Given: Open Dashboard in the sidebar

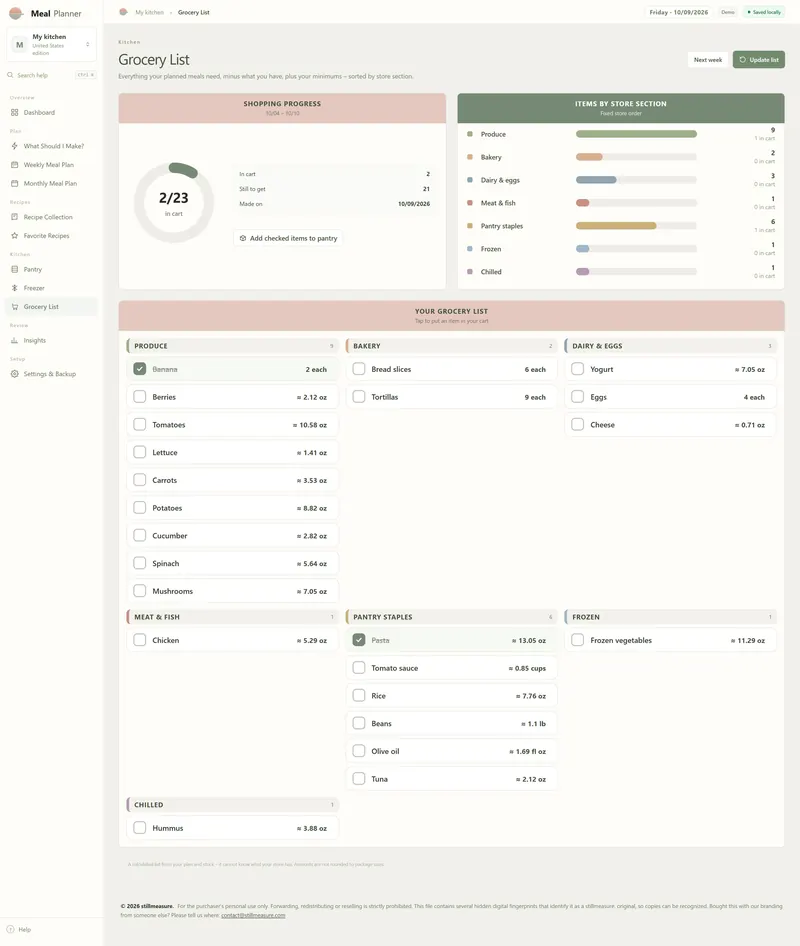Looking at the screenshot, I should 51,112.
